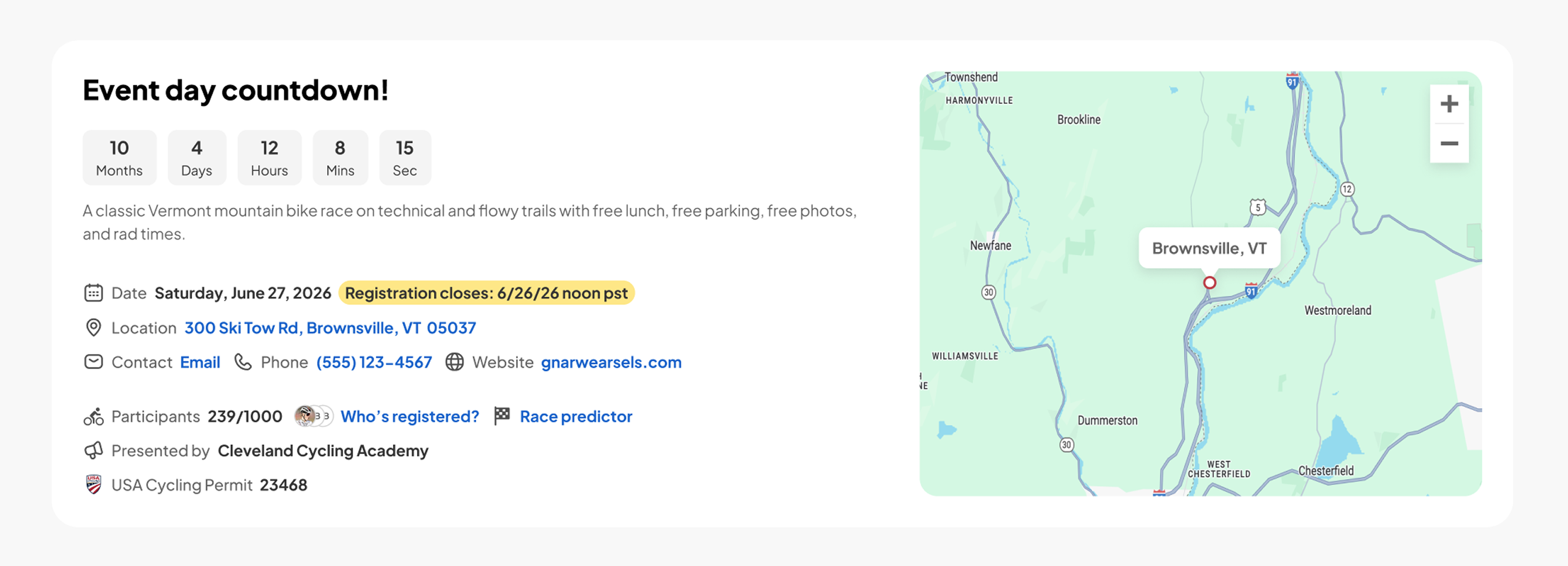Click the USA Cycling shield logo
Image resolution: width=1568 pixels, height=566 pixels.
[x=93, y=484]
